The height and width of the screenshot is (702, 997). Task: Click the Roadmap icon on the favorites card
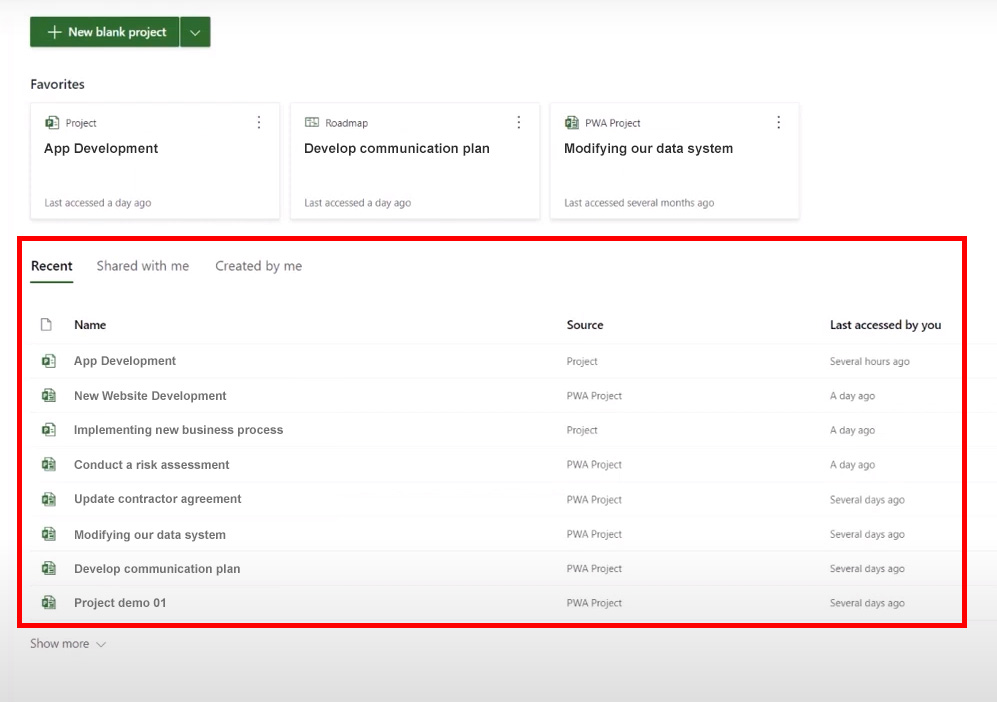[312, 123]
